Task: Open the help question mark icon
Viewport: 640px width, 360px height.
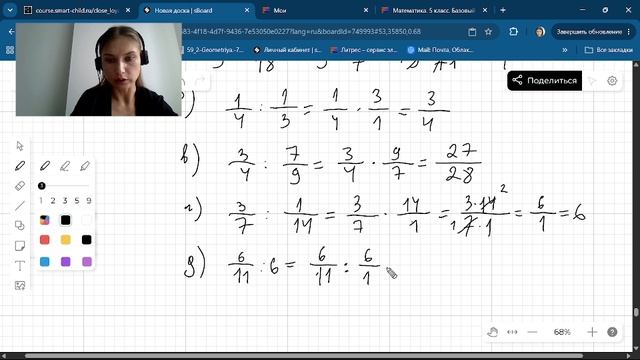Action: click(612, 332)
